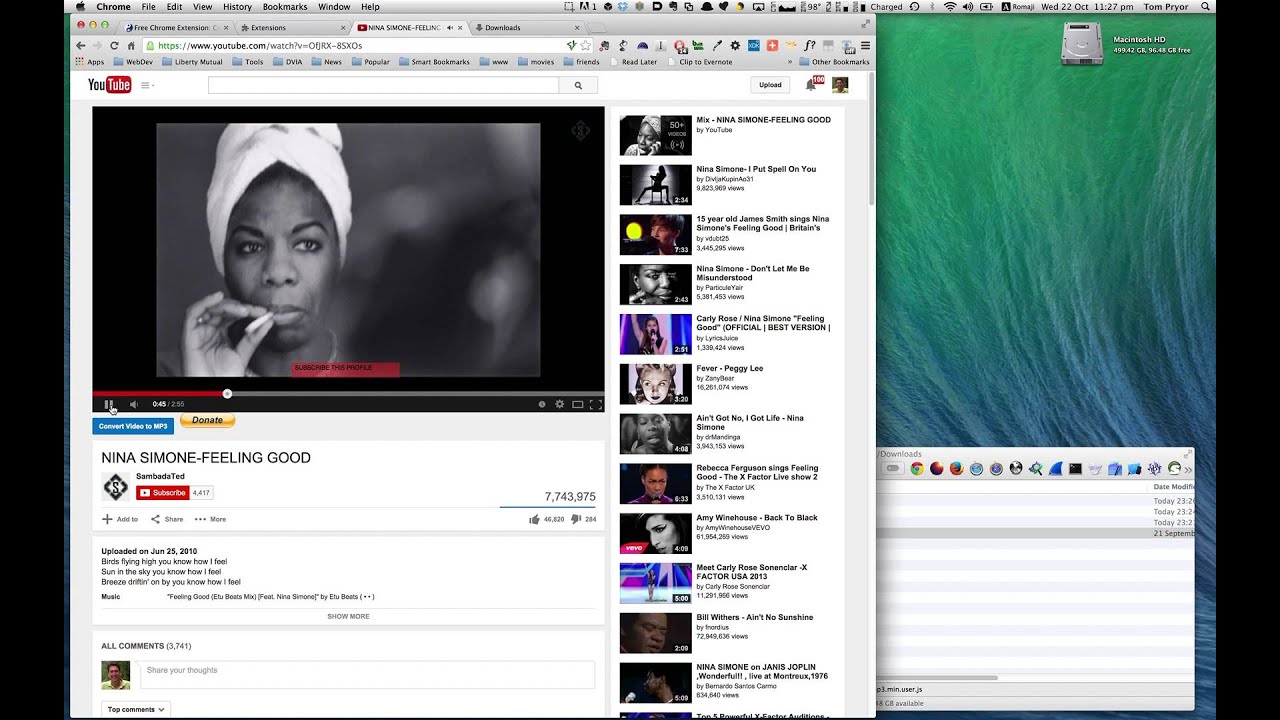Click Share under the video
Image resolution: width=1280 pixels, height=720 pixels.
pos(167,519)
